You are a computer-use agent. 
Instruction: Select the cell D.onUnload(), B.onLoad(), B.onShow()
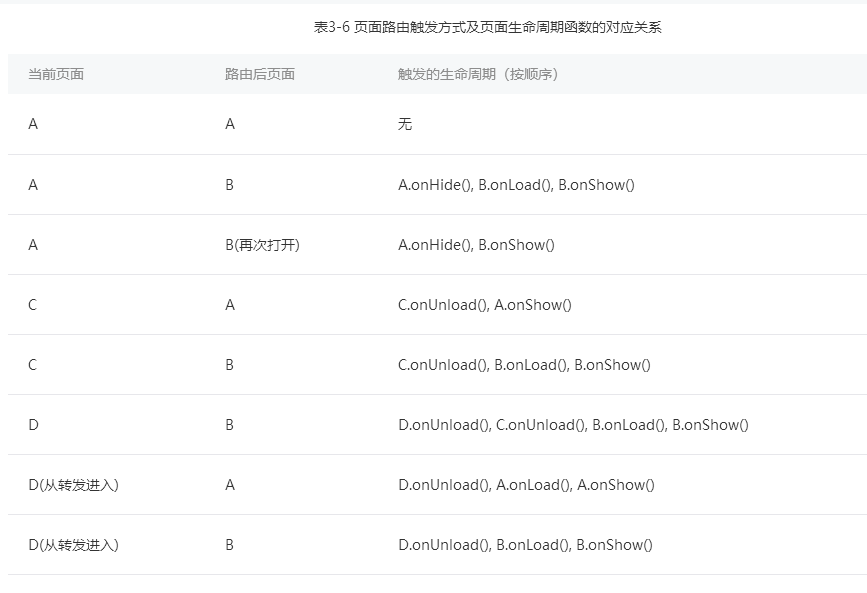[x=525, y=545]
